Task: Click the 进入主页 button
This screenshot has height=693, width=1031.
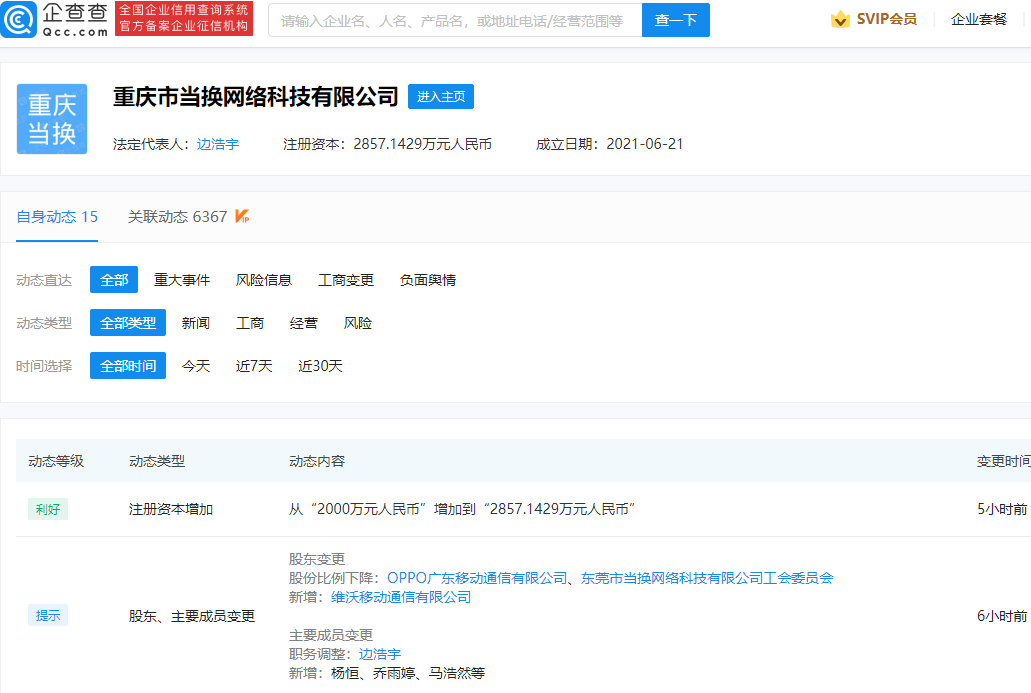Action: click(440, 97)
